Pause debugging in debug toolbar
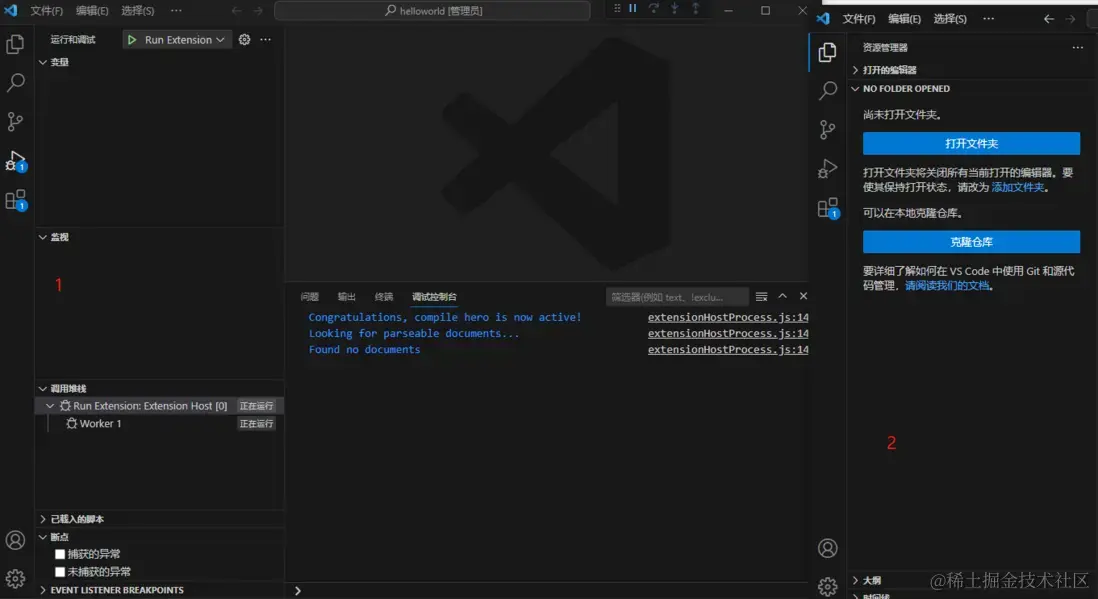1098x599 pixels. pos(632,8)
